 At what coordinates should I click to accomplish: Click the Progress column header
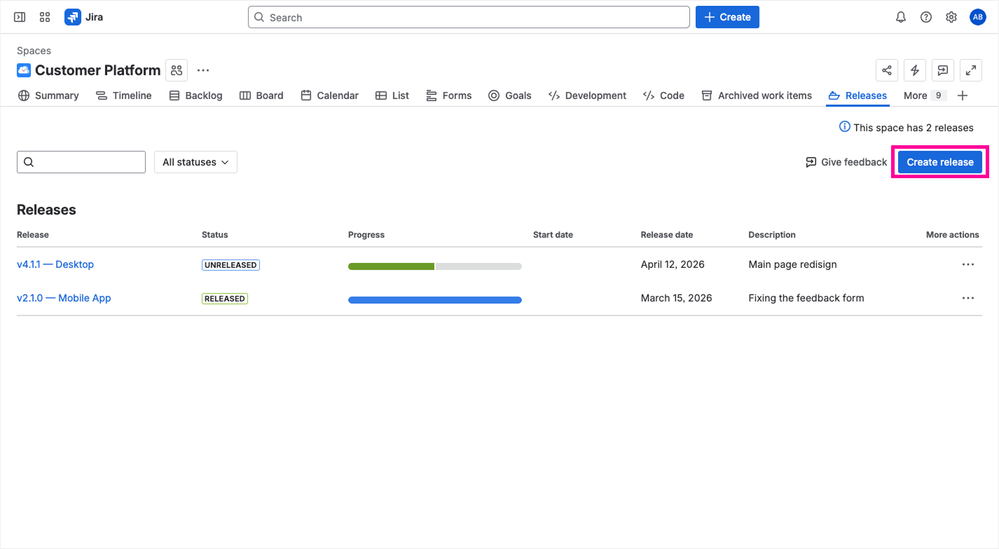pos(366,234)
